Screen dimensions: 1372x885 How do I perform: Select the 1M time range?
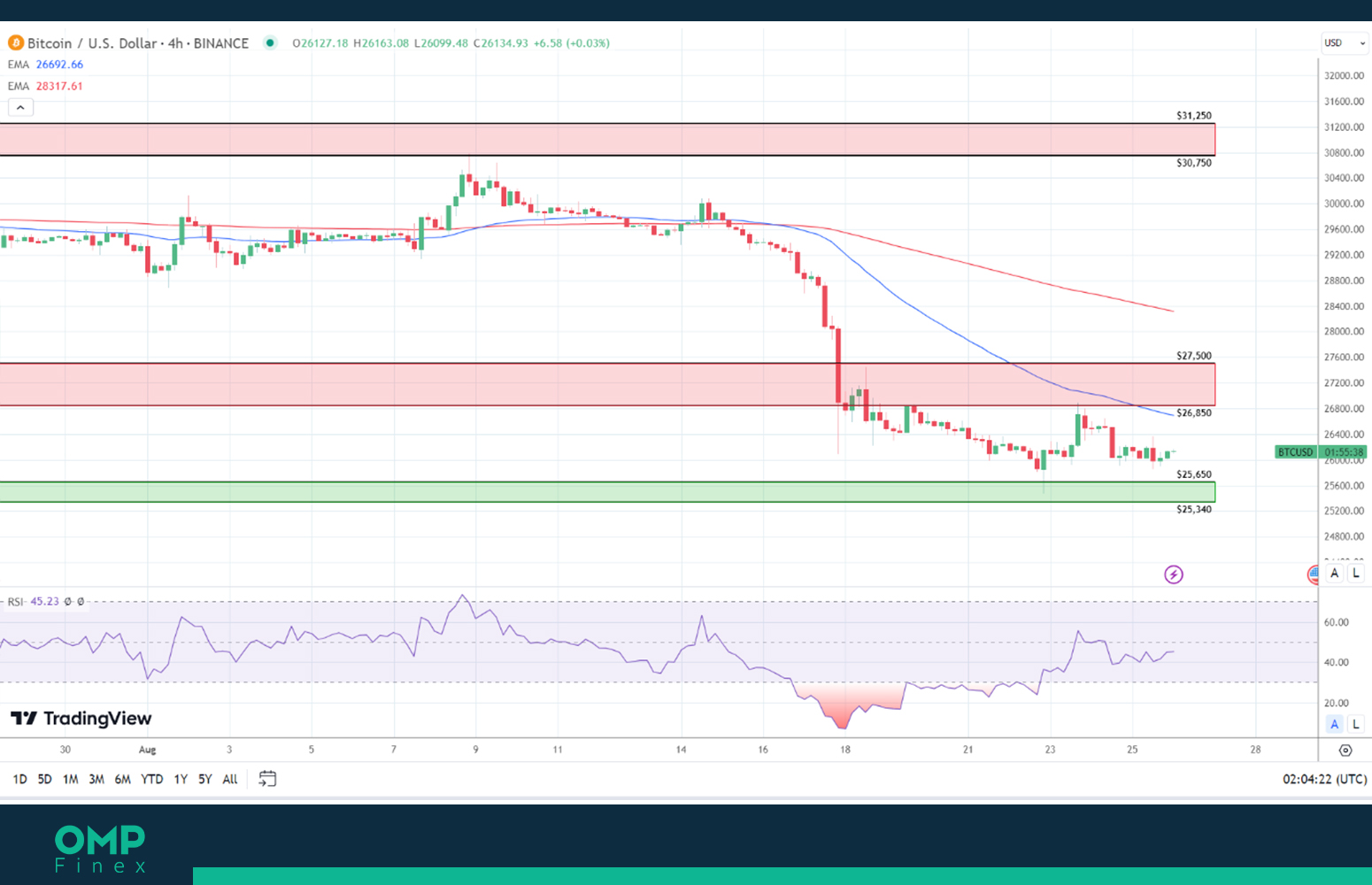coord(71,779)
